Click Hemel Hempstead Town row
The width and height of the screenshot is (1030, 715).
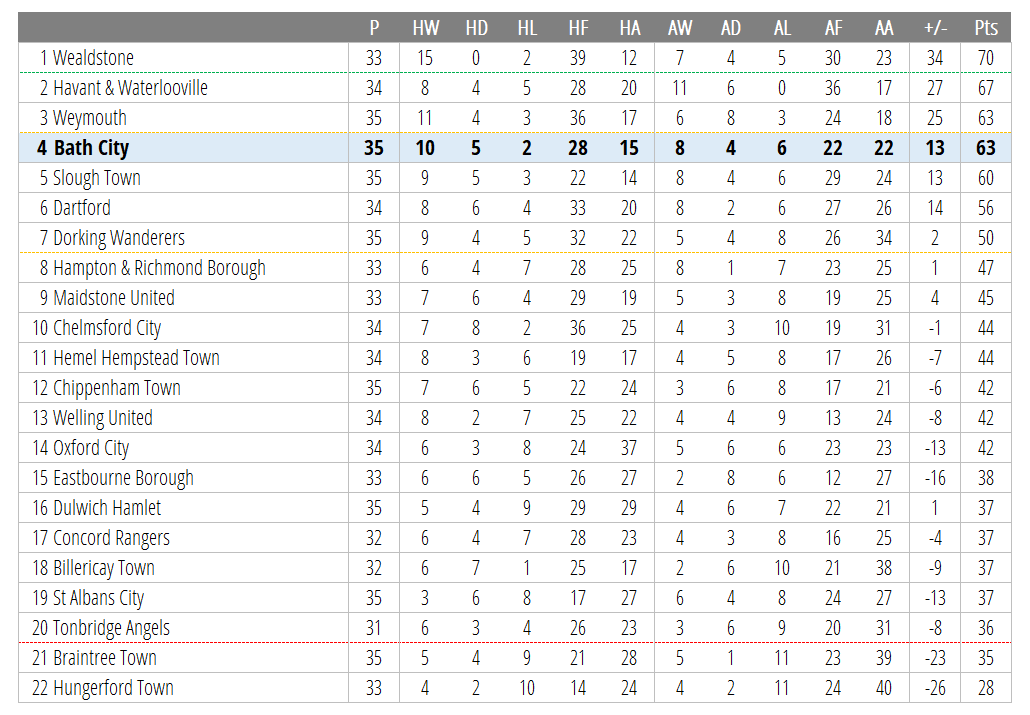[x=514, y=358]
